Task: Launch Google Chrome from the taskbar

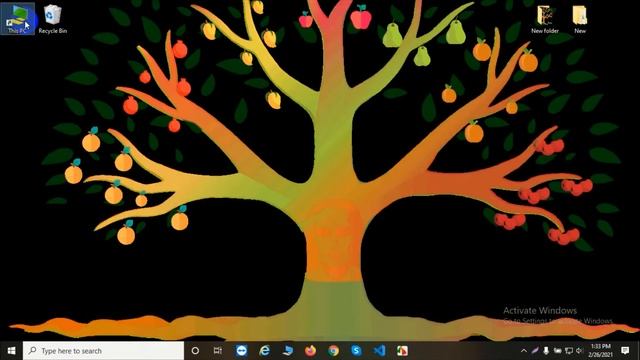Action: point(333,351)
